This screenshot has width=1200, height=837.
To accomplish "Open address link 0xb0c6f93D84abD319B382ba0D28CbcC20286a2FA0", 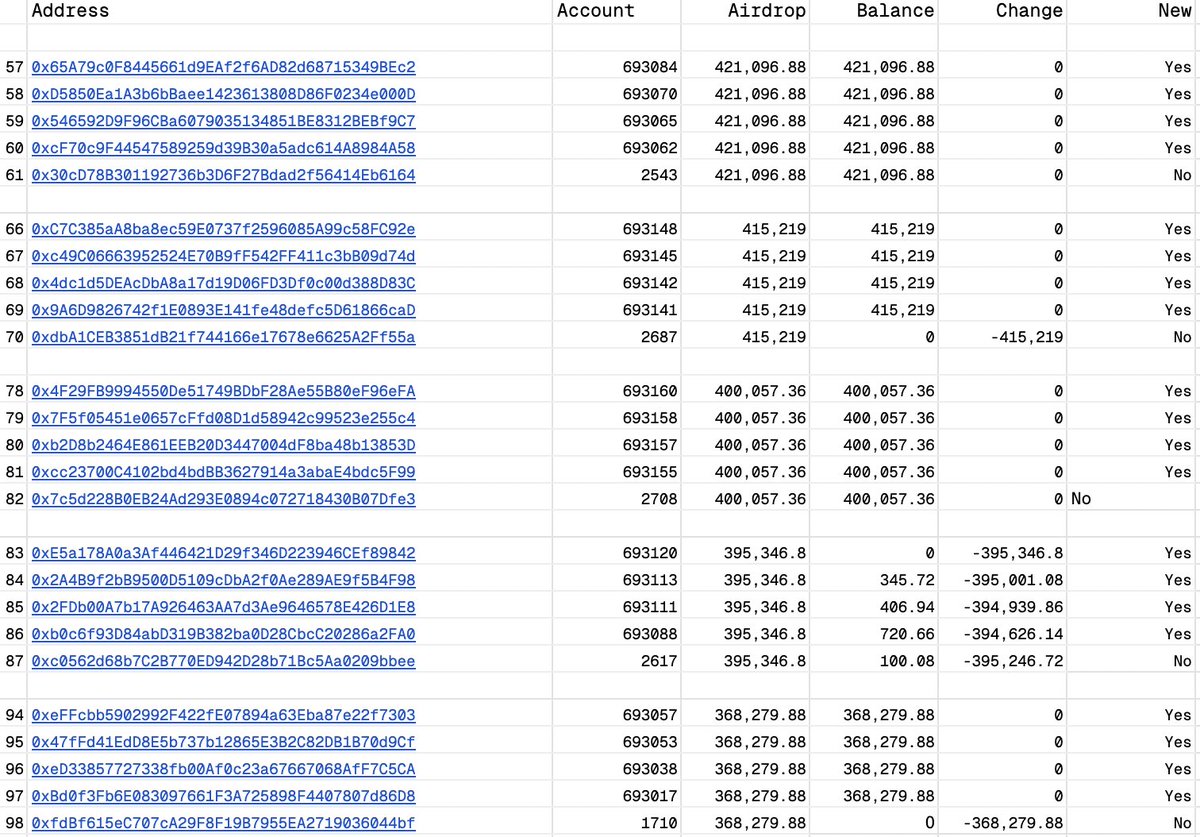I will (x=223, y=634).
